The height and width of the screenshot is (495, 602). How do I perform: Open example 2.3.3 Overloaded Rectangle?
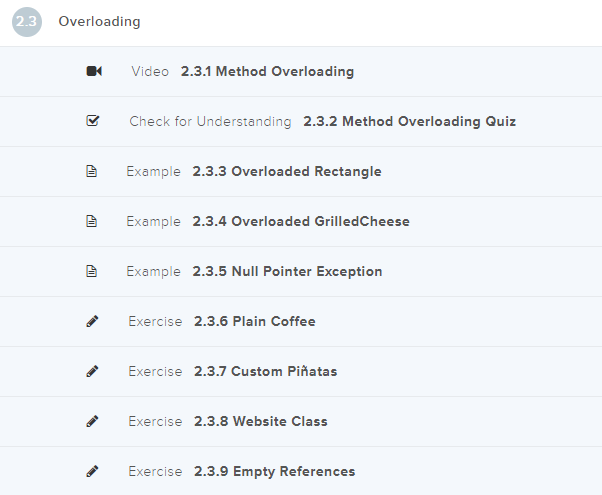point(287,172)
